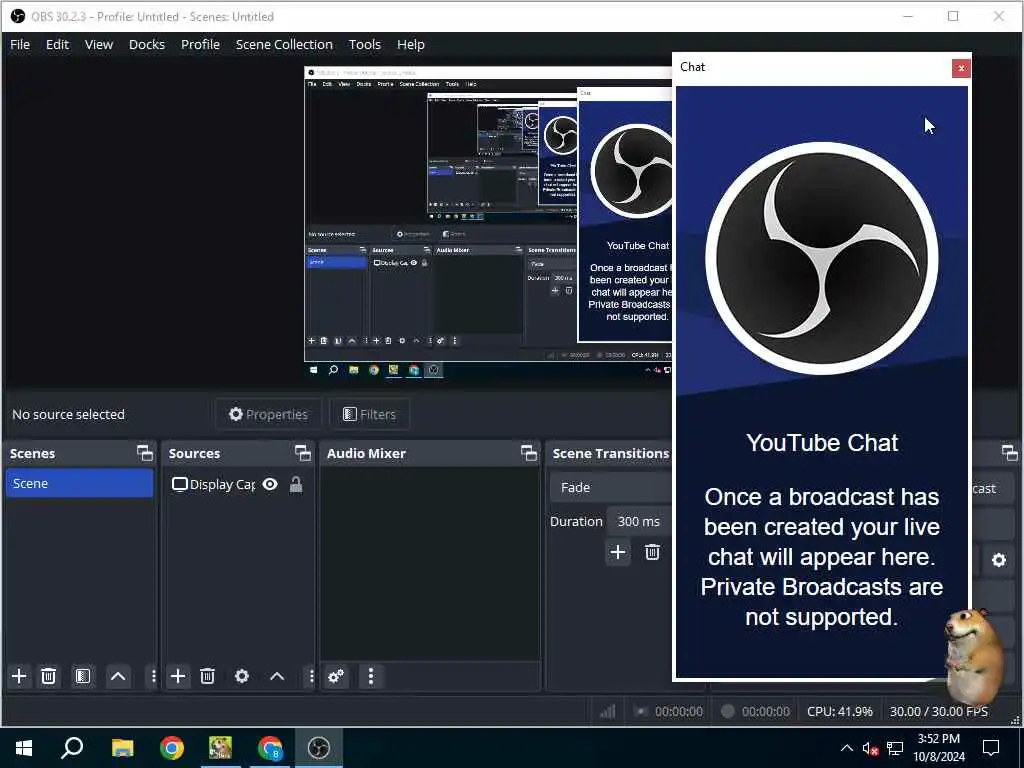Screen dimensions: 1024x768
Task: Open advanced audio properties gears icon
Action: click(x=336, y=676)
